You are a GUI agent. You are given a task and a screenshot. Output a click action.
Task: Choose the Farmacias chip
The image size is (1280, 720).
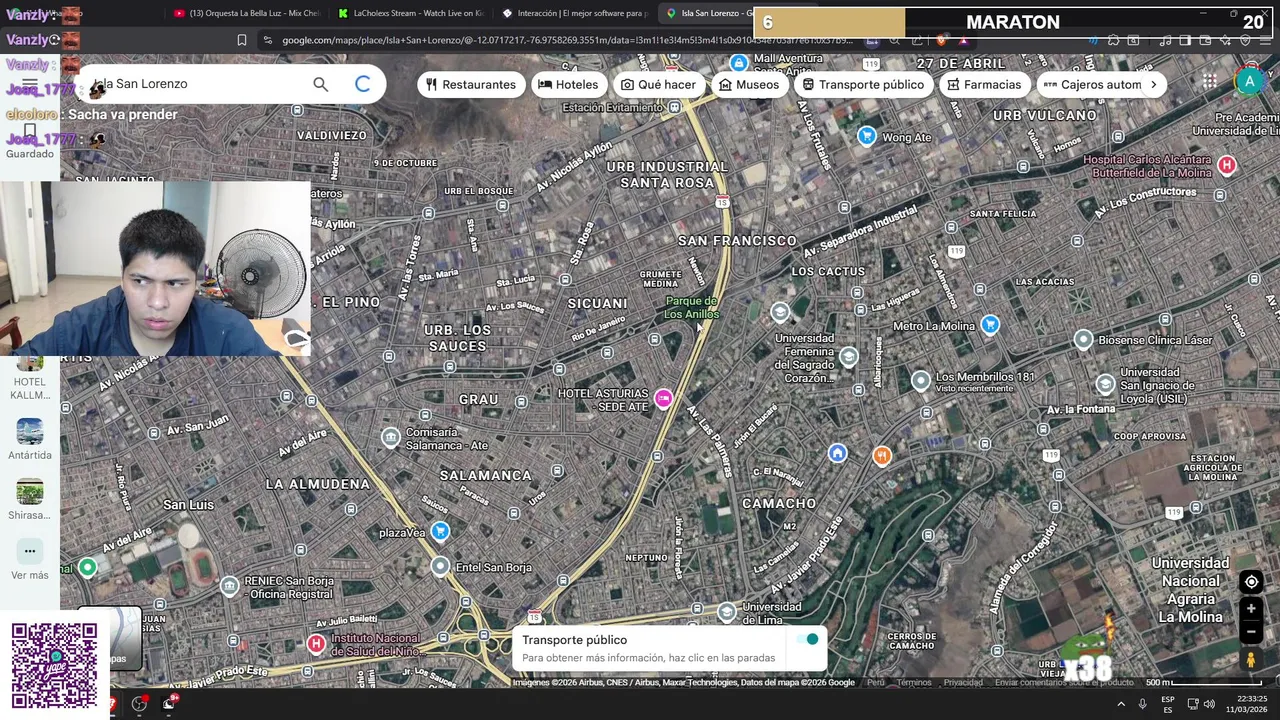coord(984,85)
